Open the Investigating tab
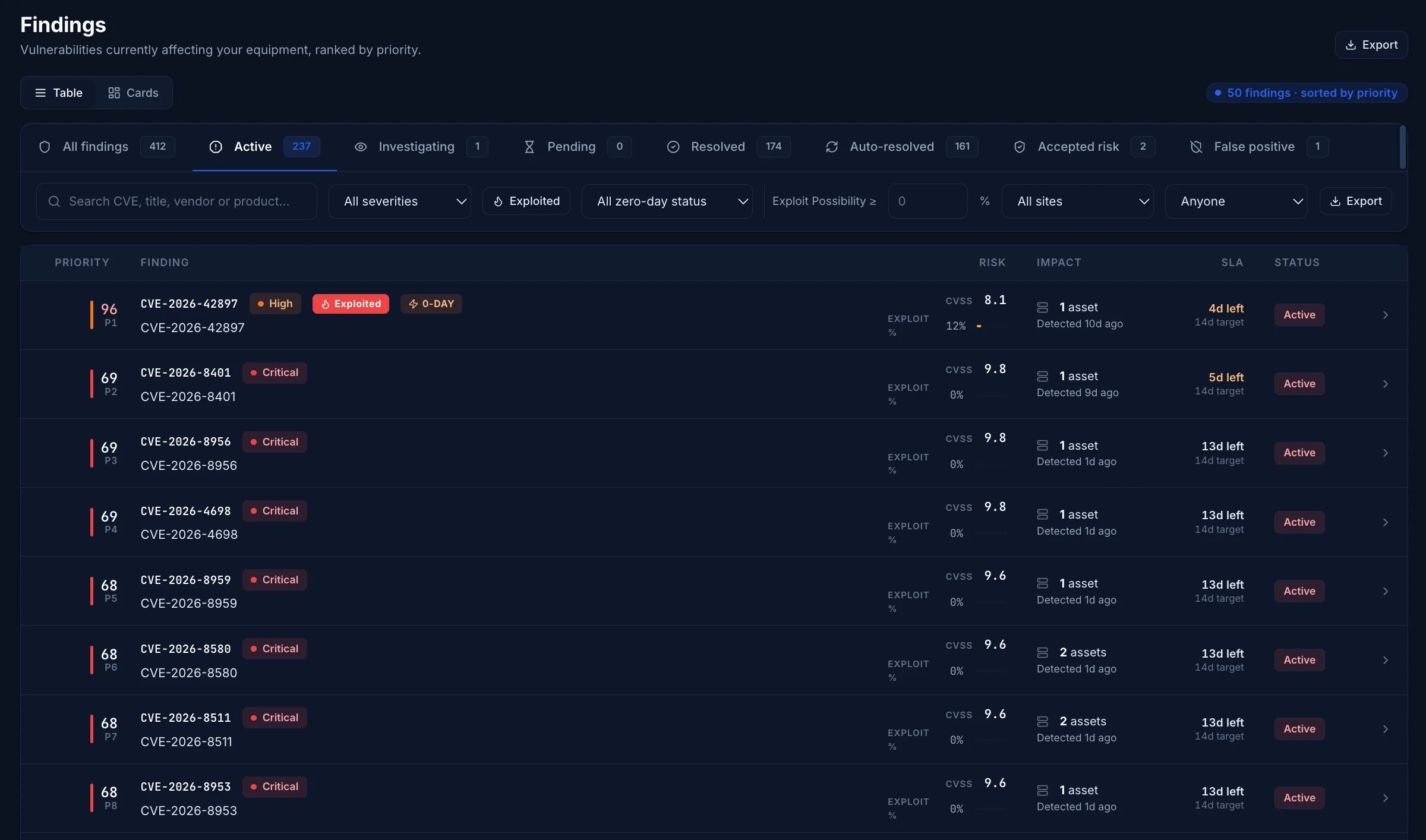This screenshot has height=840, width=1426. point(421,147)
